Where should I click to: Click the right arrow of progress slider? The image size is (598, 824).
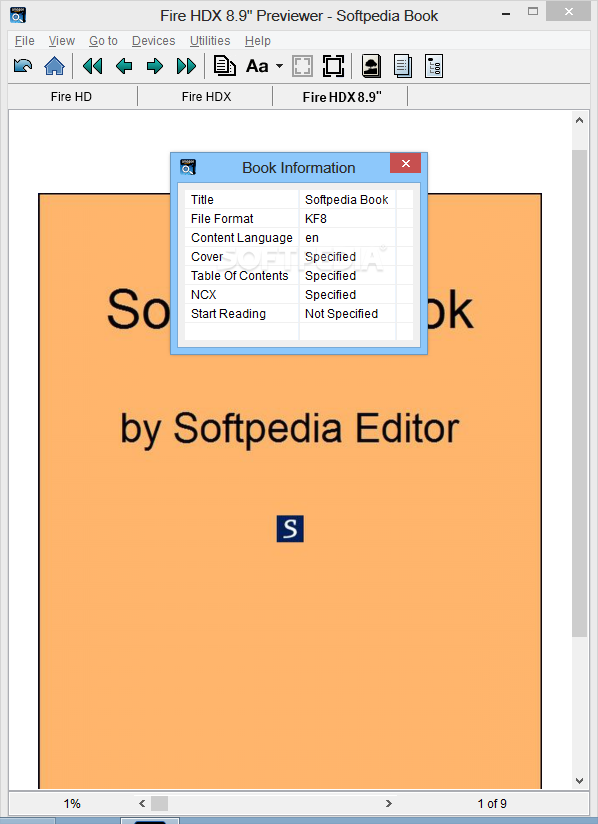pos(389,804)
